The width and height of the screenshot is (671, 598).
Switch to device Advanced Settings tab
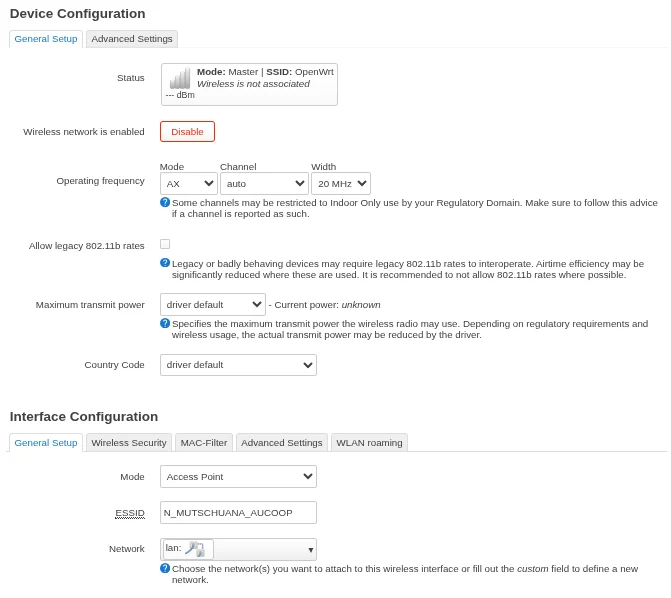132,39
